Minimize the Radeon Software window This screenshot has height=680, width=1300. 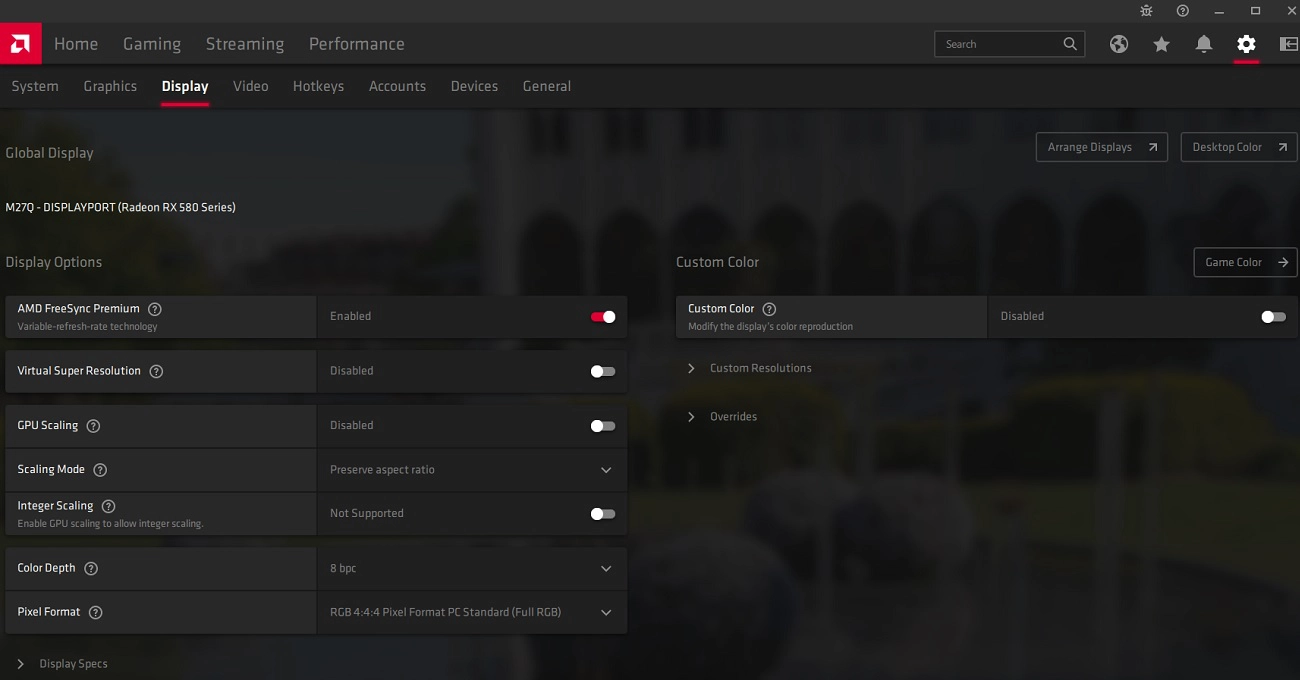click(x=1219, y=11)
